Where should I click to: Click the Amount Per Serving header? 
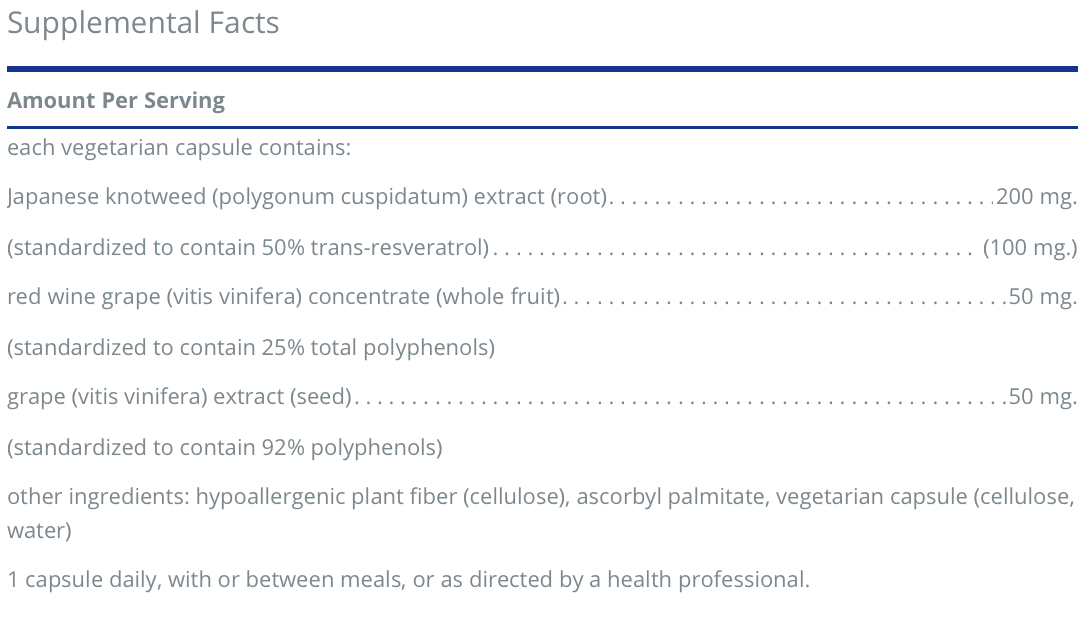116,100
